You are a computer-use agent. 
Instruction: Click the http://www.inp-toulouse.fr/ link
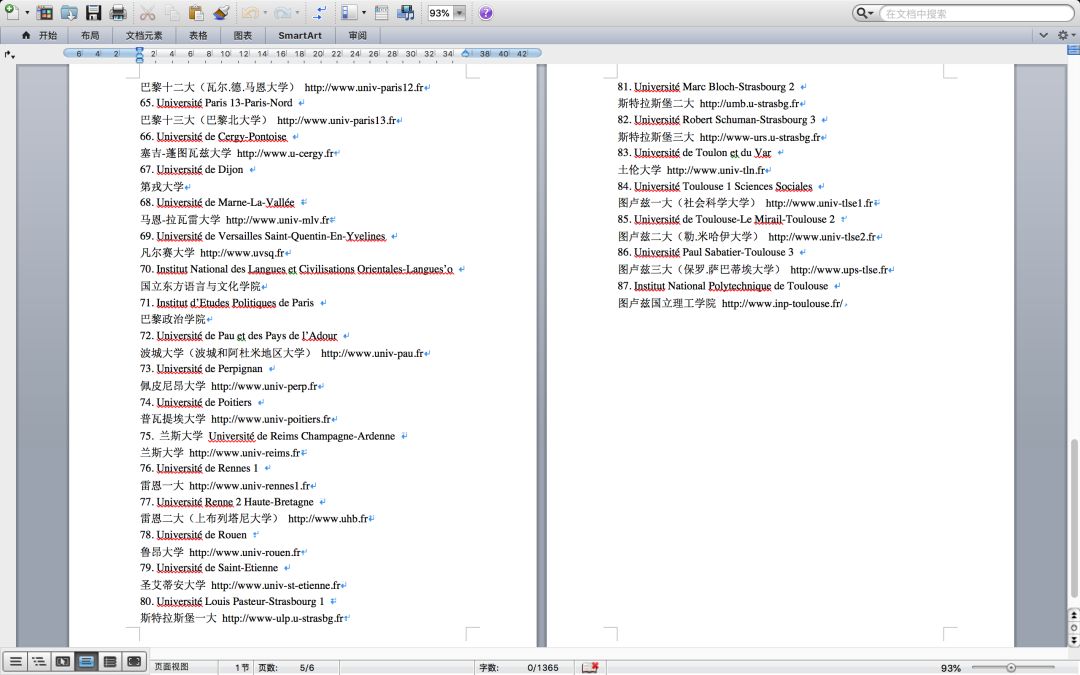782,304
